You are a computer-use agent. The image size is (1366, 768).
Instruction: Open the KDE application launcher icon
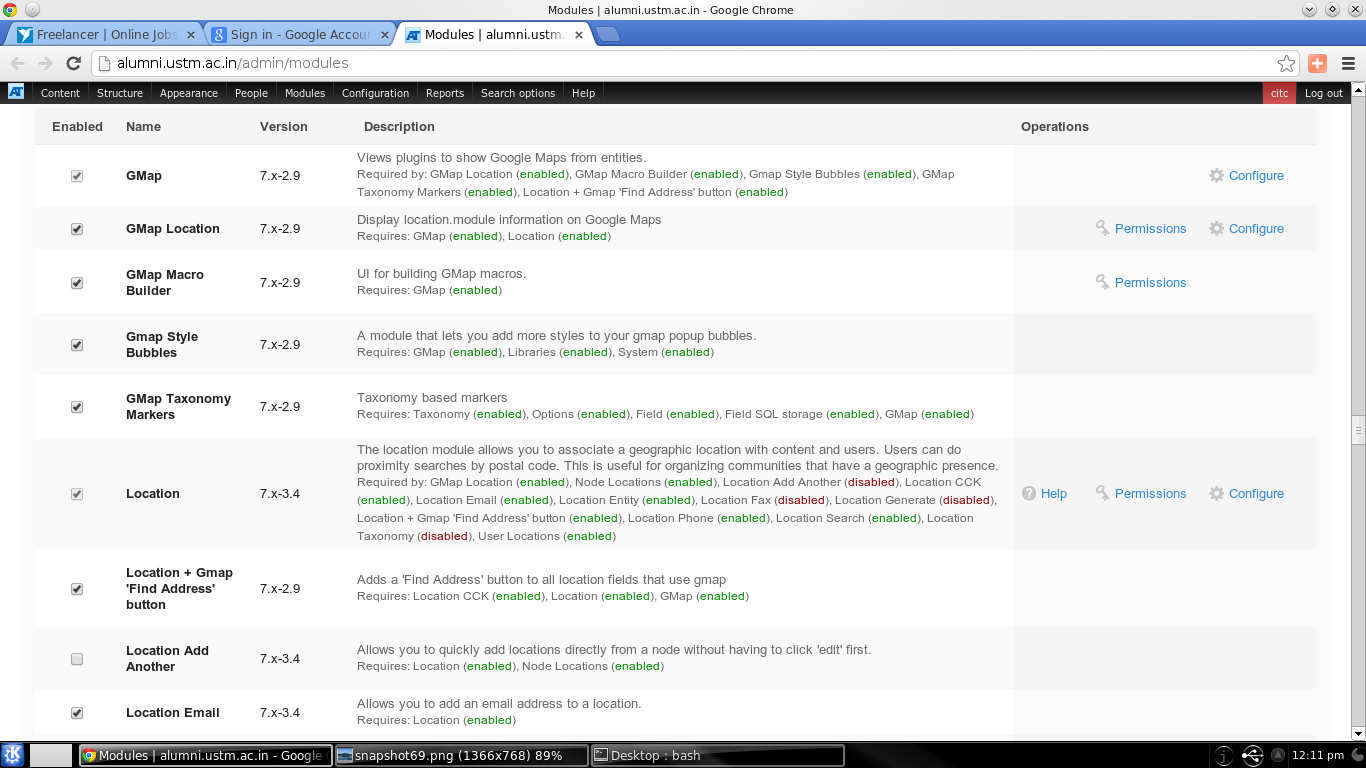point(13,755)
